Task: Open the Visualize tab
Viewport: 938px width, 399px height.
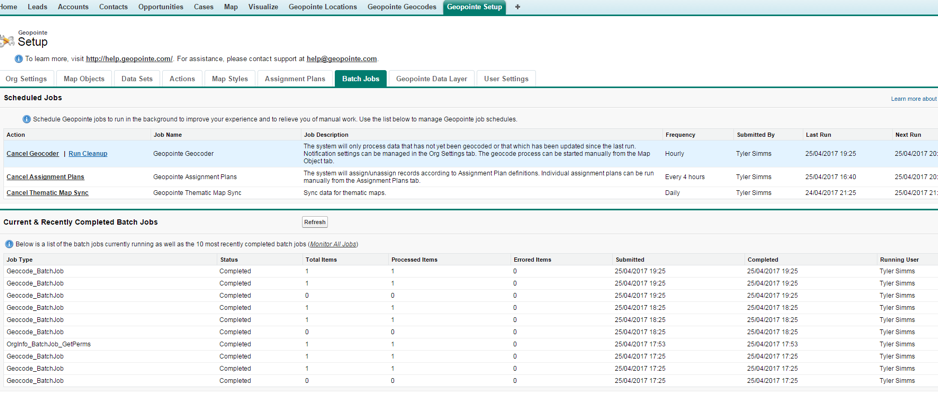Action: coord(263,7)
